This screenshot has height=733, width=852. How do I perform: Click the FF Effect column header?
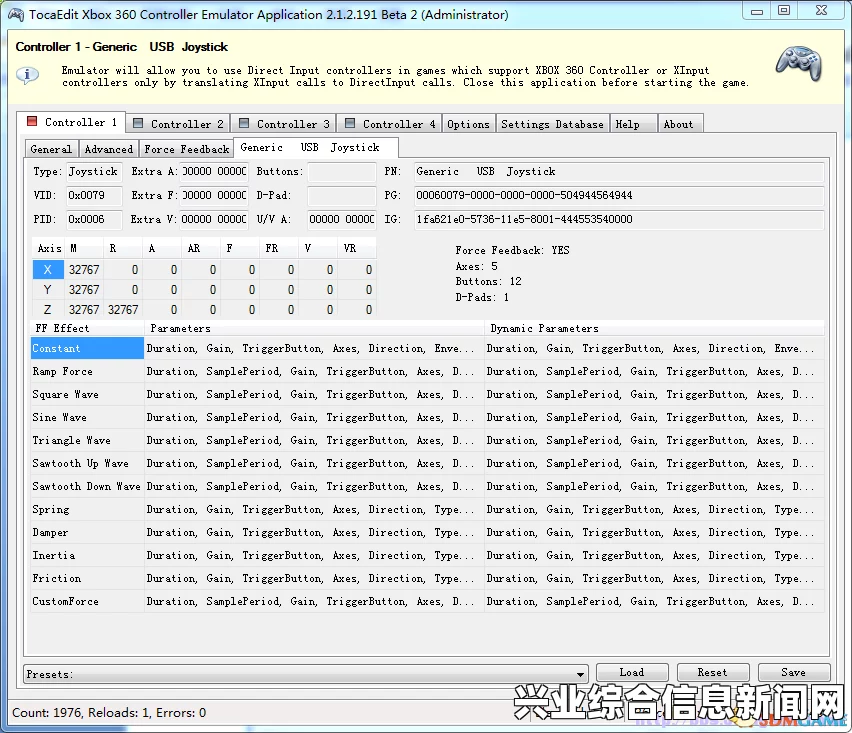(87, 328)
